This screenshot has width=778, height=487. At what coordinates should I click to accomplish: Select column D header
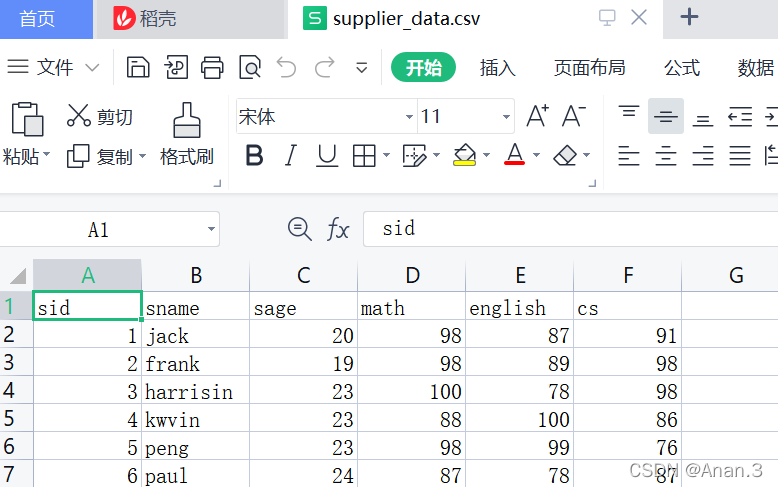pyautogui.click(x=412, y=275)
